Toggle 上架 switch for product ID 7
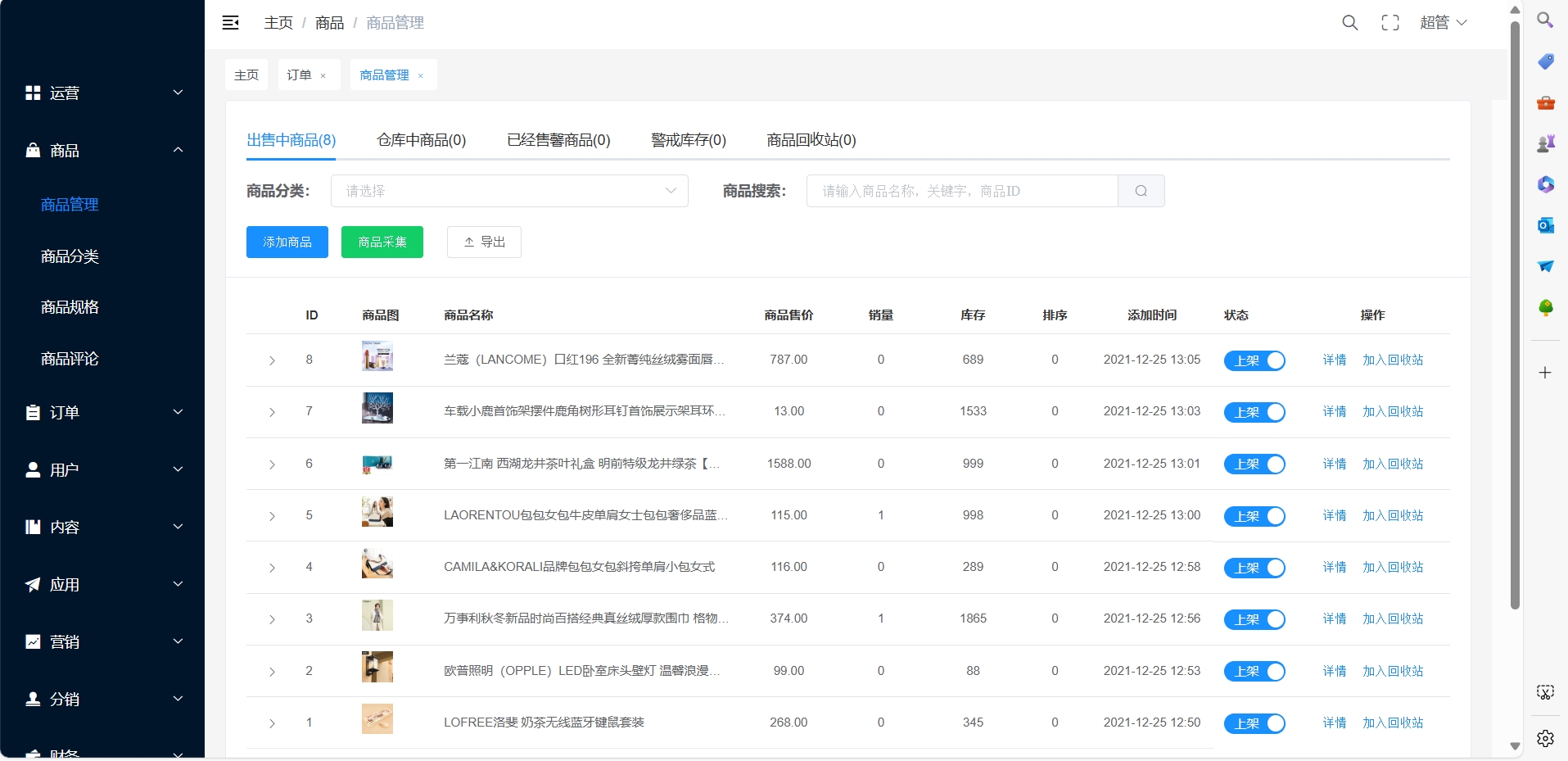Viewport: 1568px width, 761px height. tap(1254, 412)
